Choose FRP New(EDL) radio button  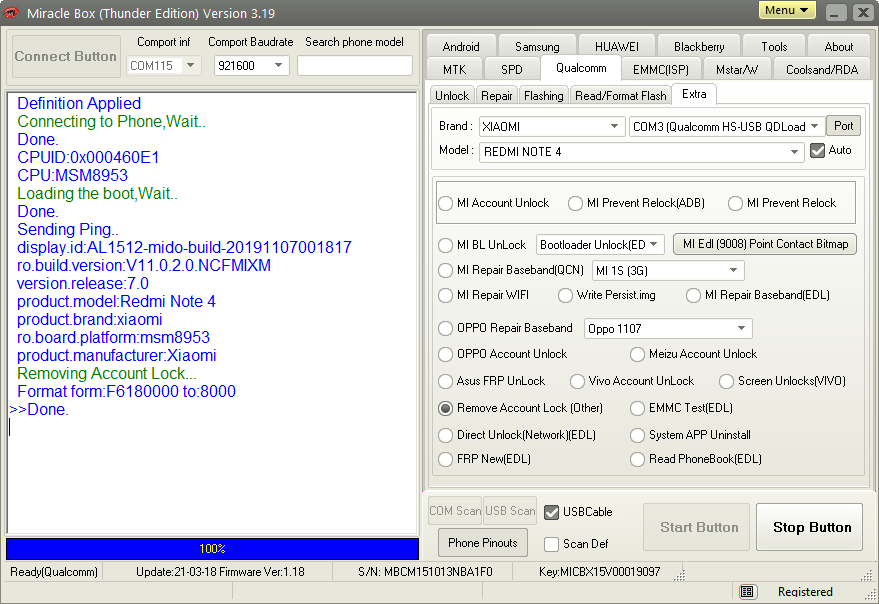coord(446,459)
